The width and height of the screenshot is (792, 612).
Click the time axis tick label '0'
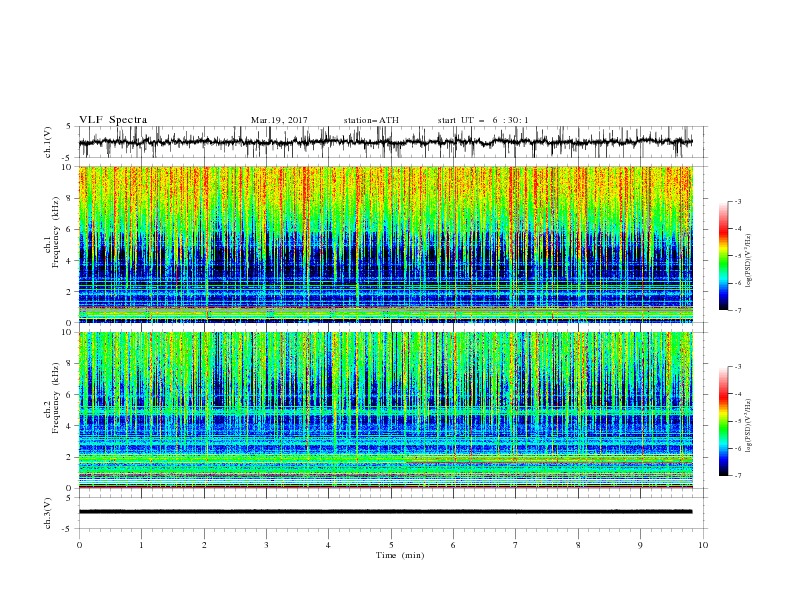point(79,545)
